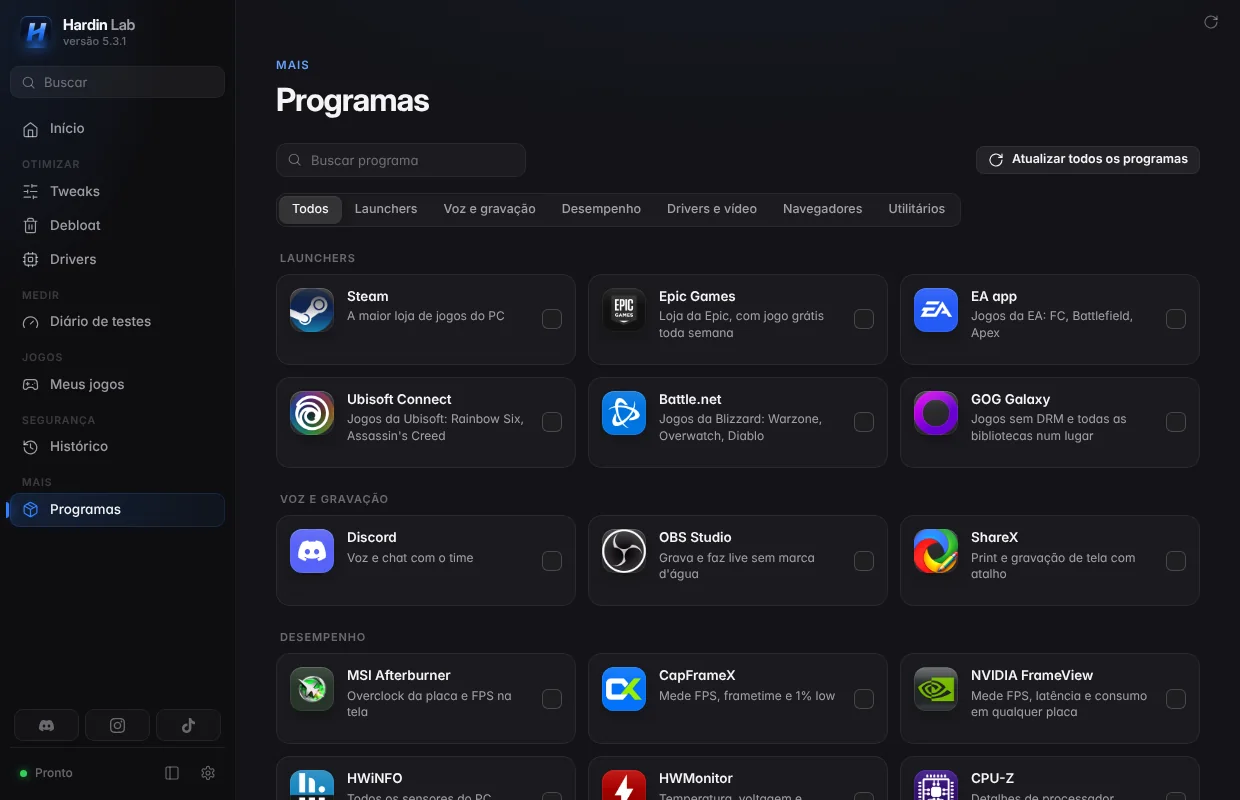
Task: Click the Epic Games app icon
Action: click(x=624, y=310)
